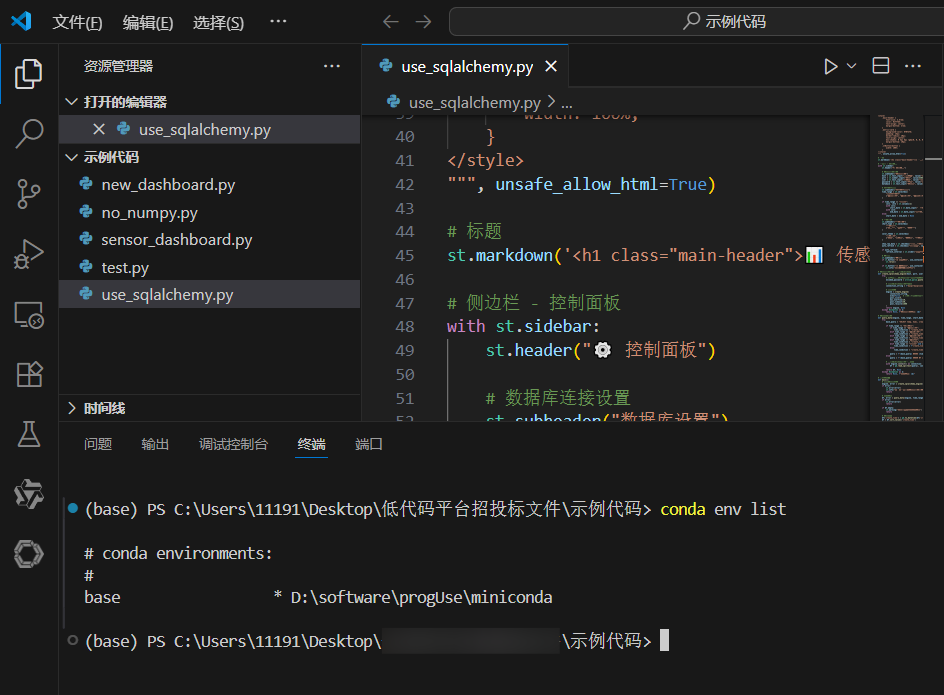Open the Remote Explorer view
The image size is (944, 695).
tap(28, 314)
